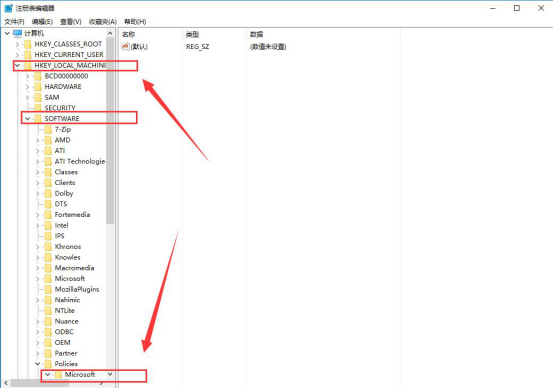Image resolution: width=553 pixels, height=388 pixels.
Task: Click the SECURITY folder icon
Action: [x=38, y=108]
